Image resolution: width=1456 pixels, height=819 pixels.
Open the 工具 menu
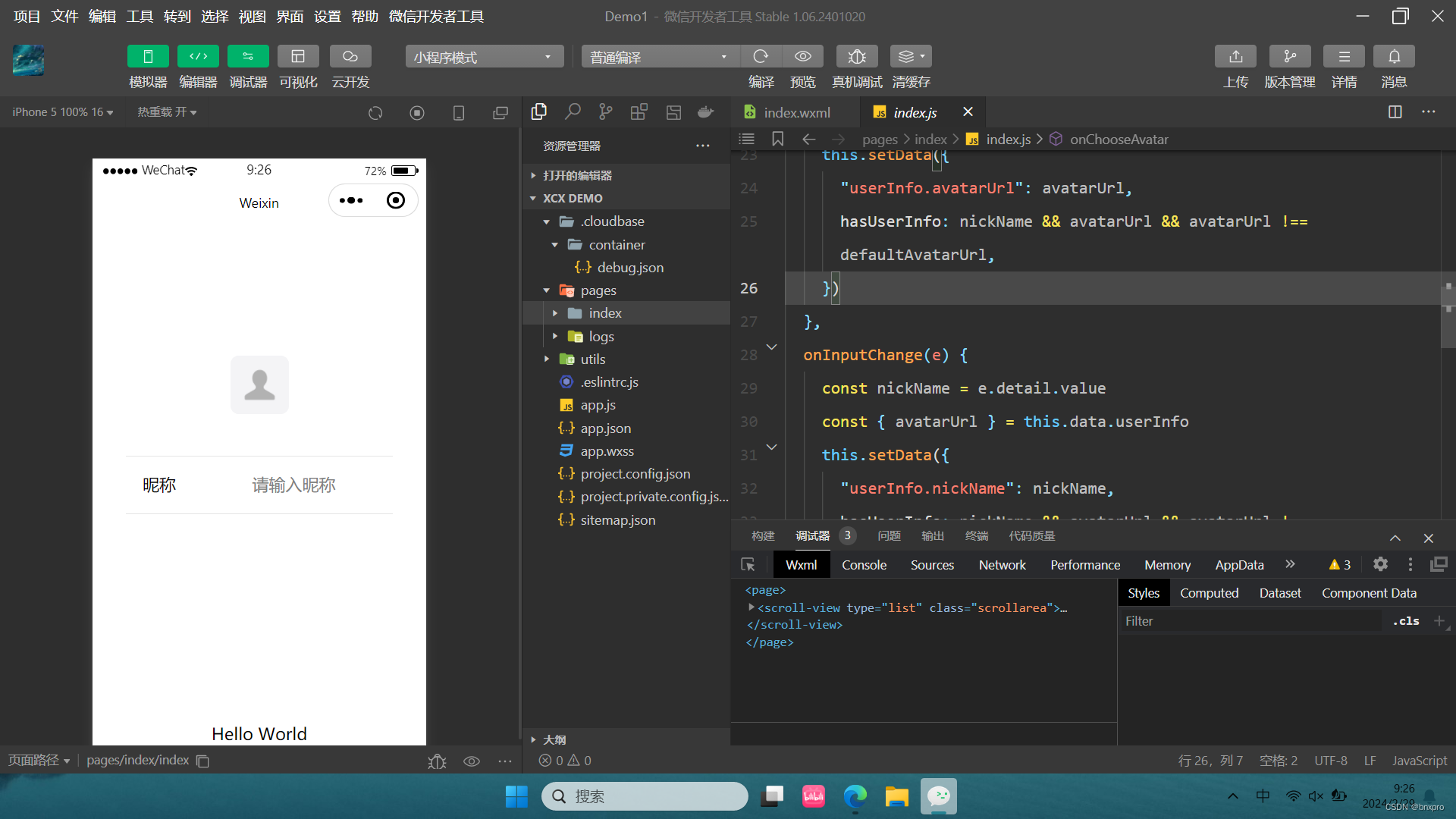140,16
